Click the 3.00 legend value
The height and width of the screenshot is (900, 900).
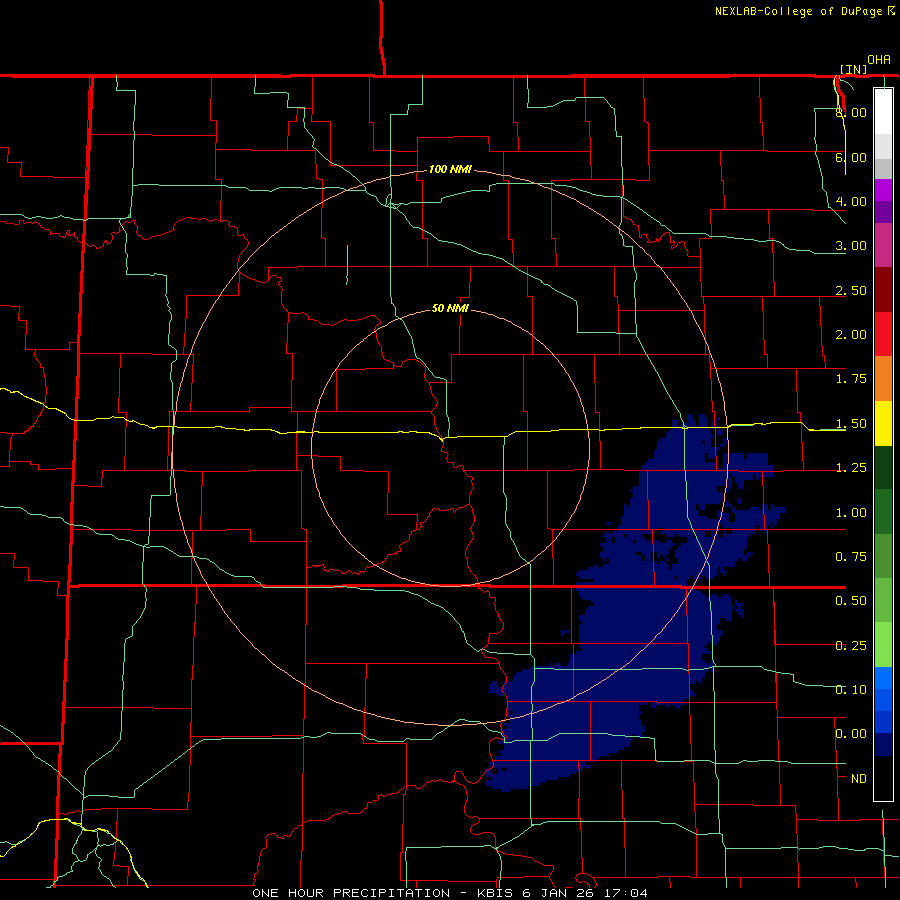[x=851, y=246]
